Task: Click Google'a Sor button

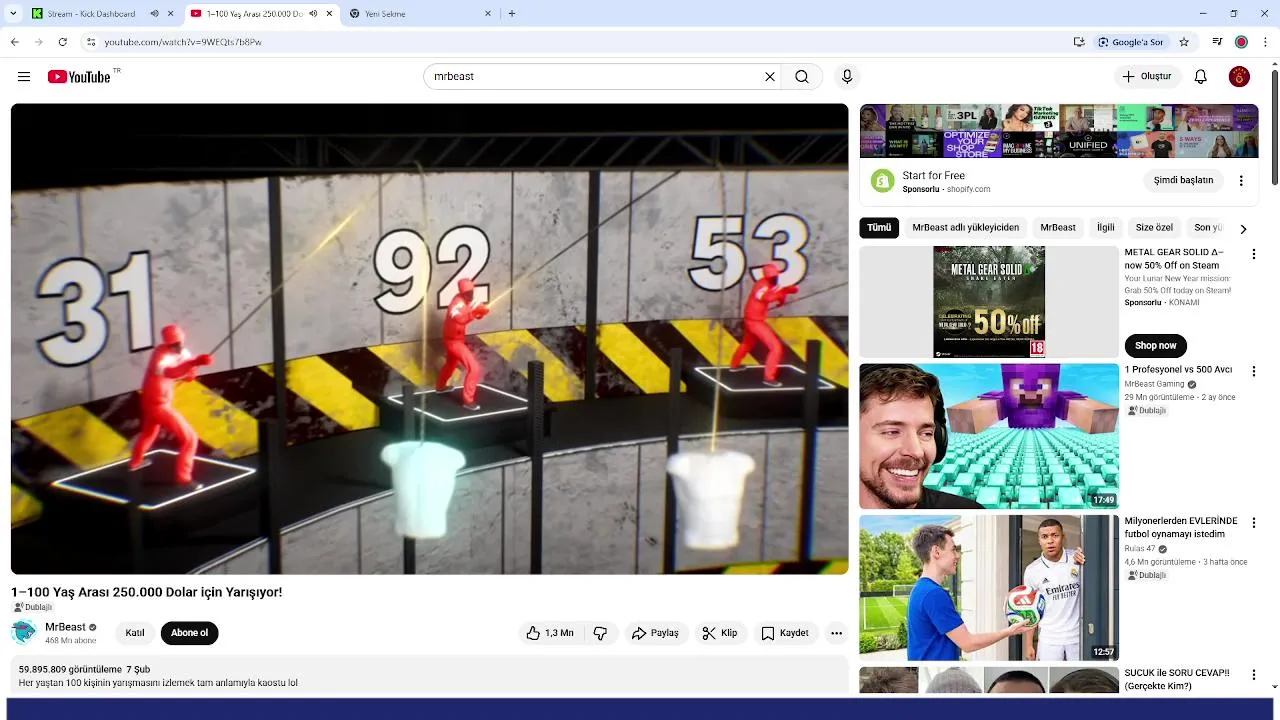Action: [1131, 42]
